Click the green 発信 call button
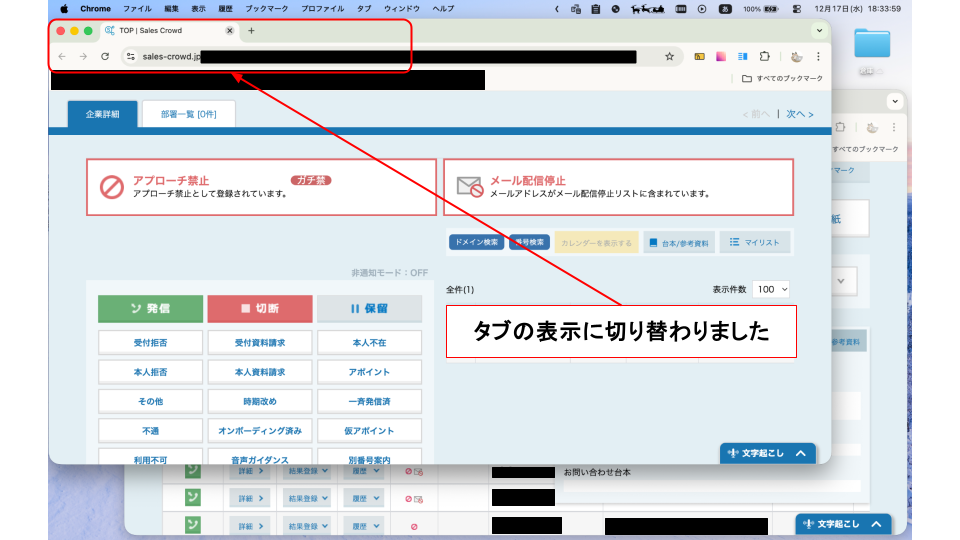Viewport: 960px width, 540px height. tap(150, 309)
